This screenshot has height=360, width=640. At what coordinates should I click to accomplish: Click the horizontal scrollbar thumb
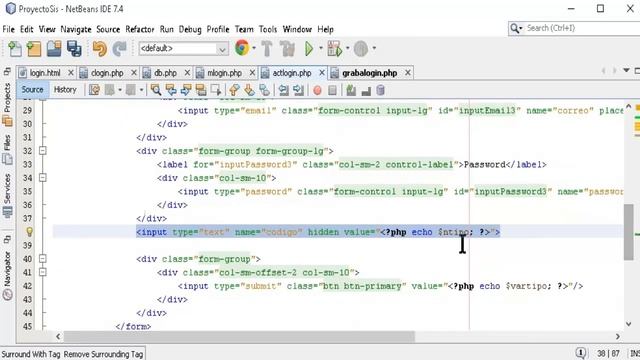[x=239, y=337]
